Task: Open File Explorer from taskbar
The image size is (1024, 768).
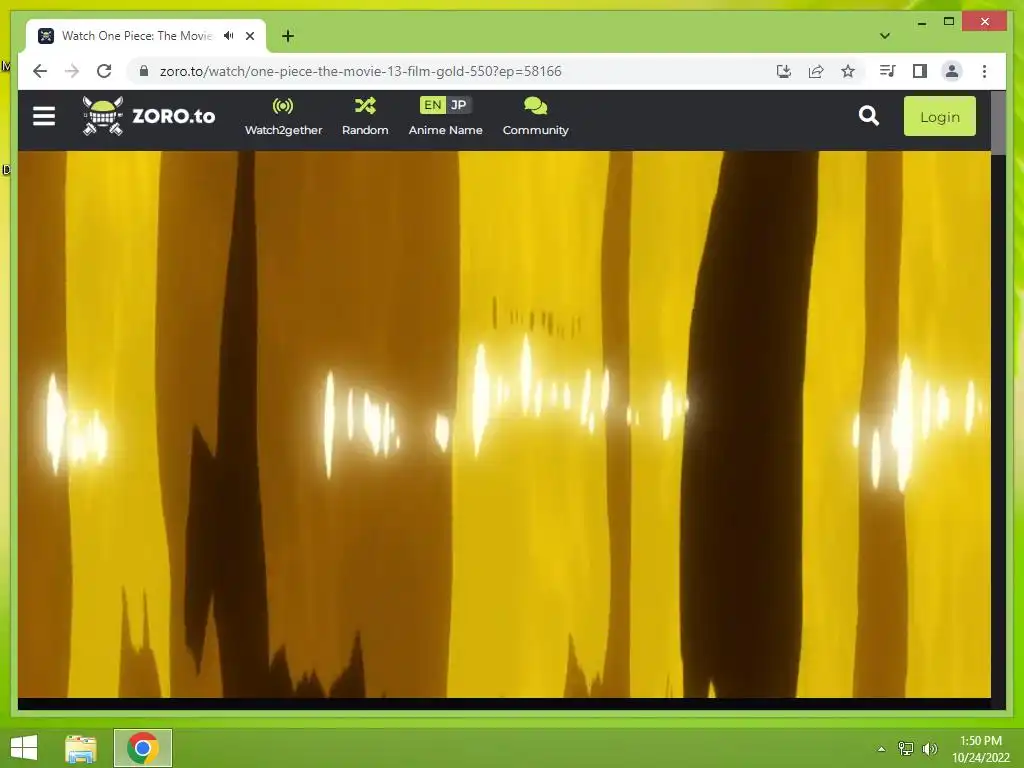Action: (81, 748)
